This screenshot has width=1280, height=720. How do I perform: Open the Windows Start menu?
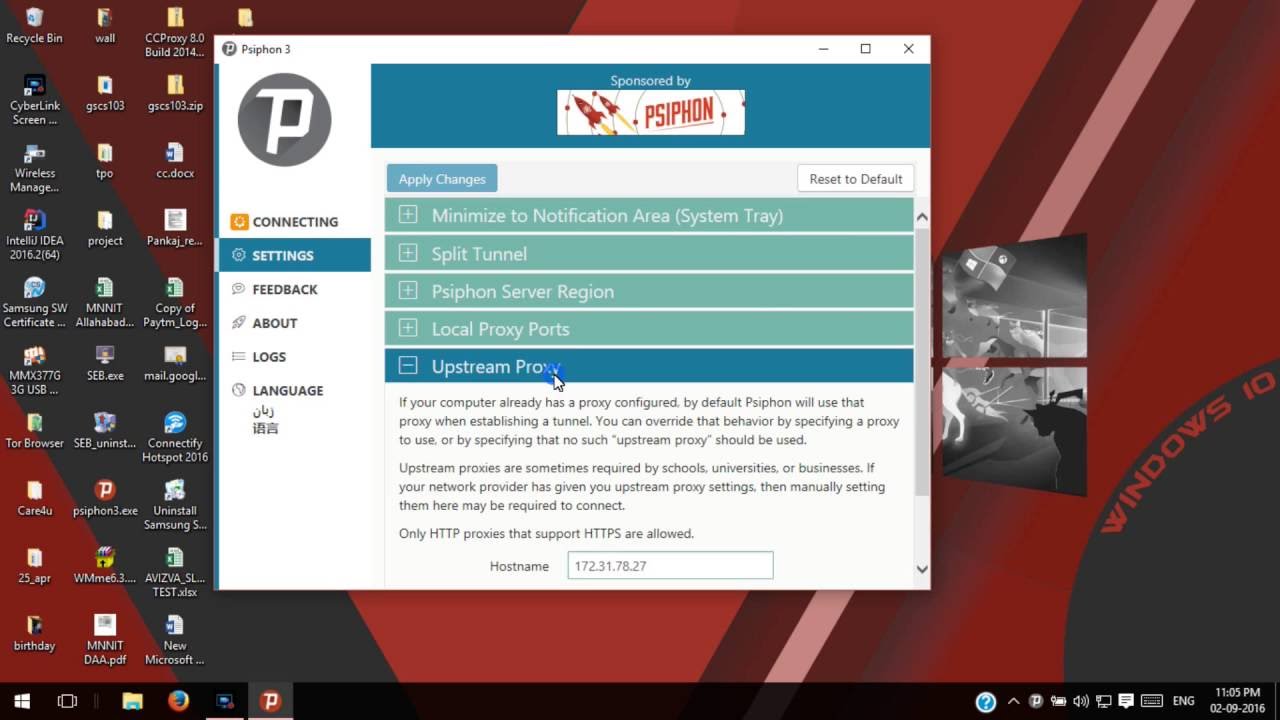[22, 701]
